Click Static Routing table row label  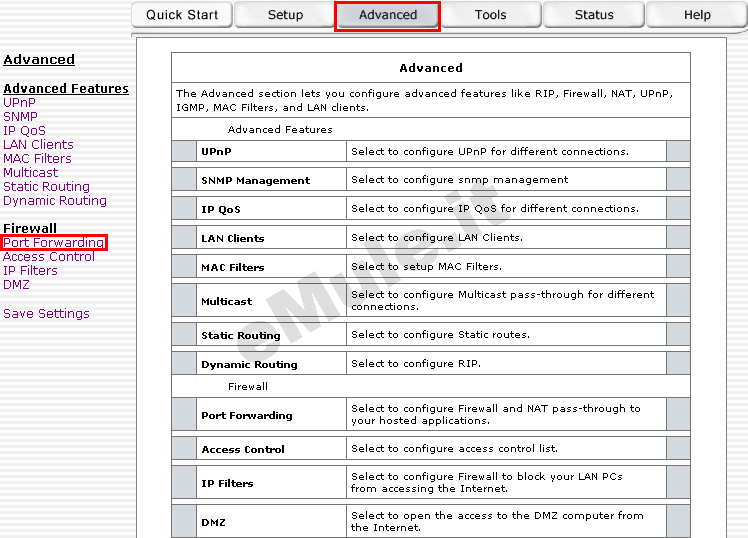coord(240,336)
